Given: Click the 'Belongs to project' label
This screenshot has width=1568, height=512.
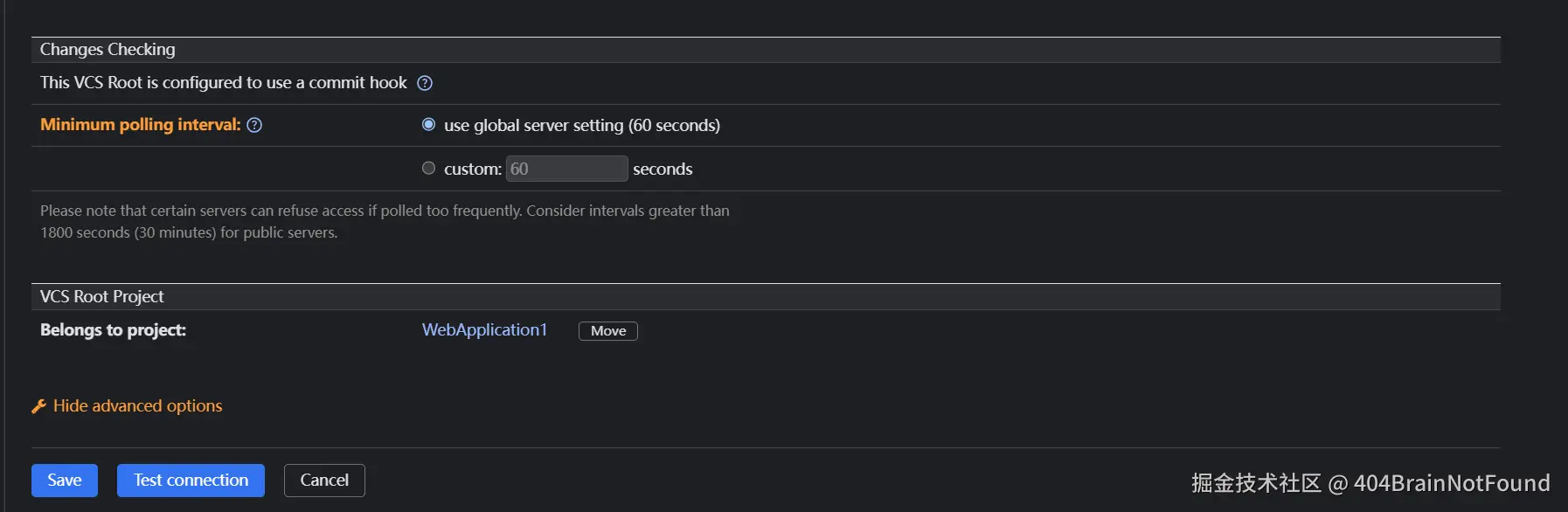Looking at the screenshot, I should [113, 329].
